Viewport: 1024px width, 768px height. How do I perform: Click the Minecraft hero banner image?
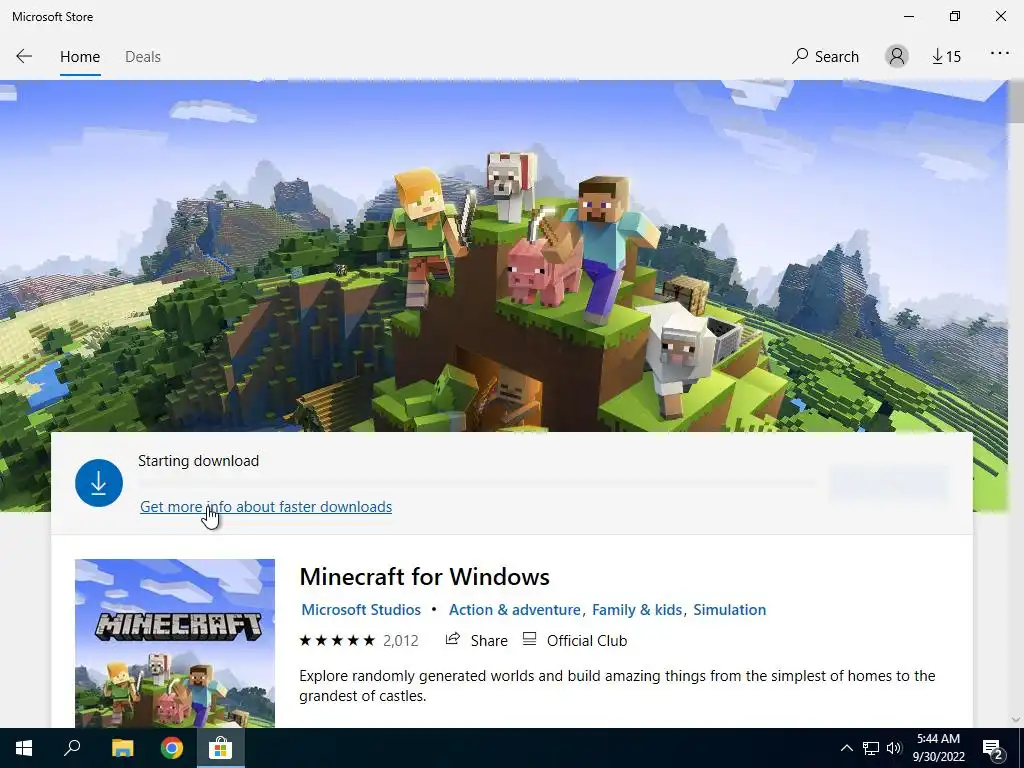coord(503,255)
